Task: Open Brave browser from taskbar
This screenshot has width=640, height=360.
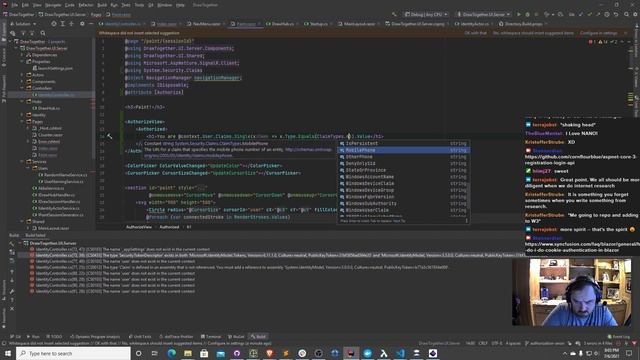Action: [269, 353]
